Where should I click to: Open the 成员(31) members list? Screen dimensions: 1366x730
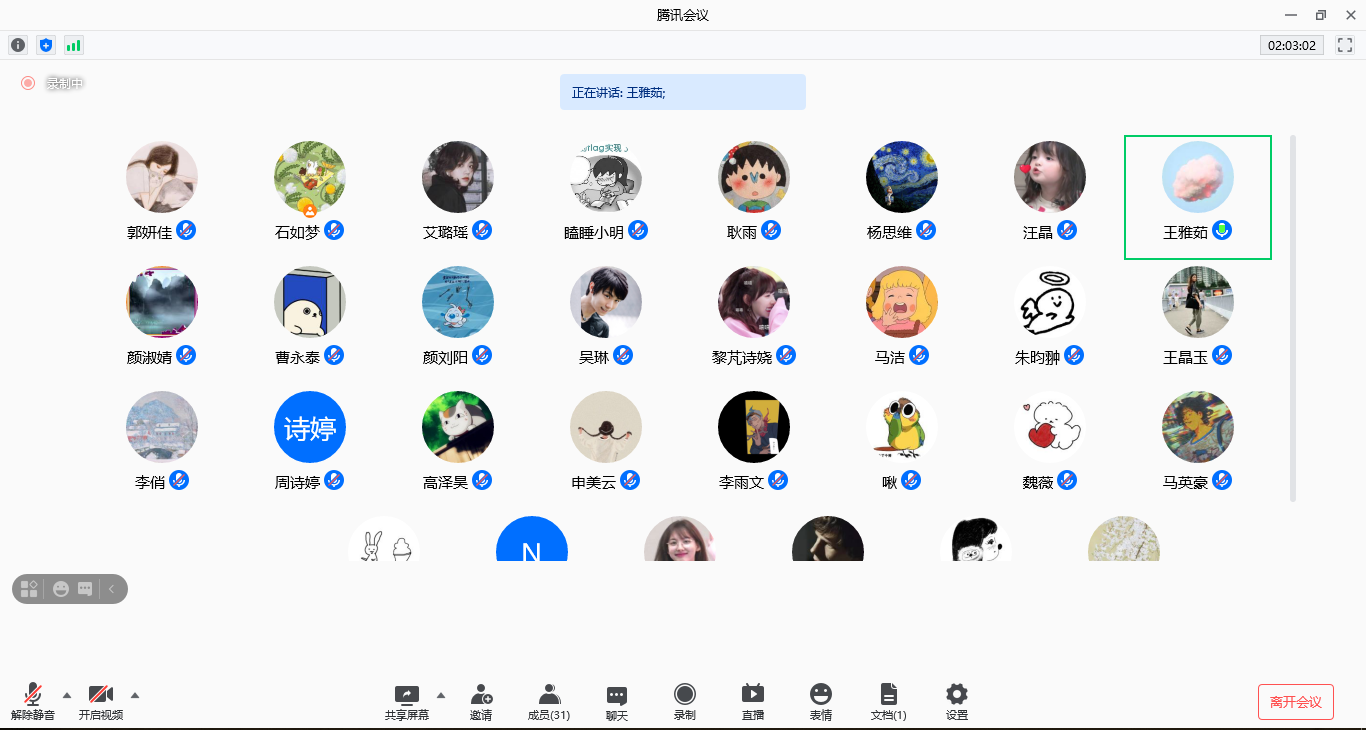(549, 701)
